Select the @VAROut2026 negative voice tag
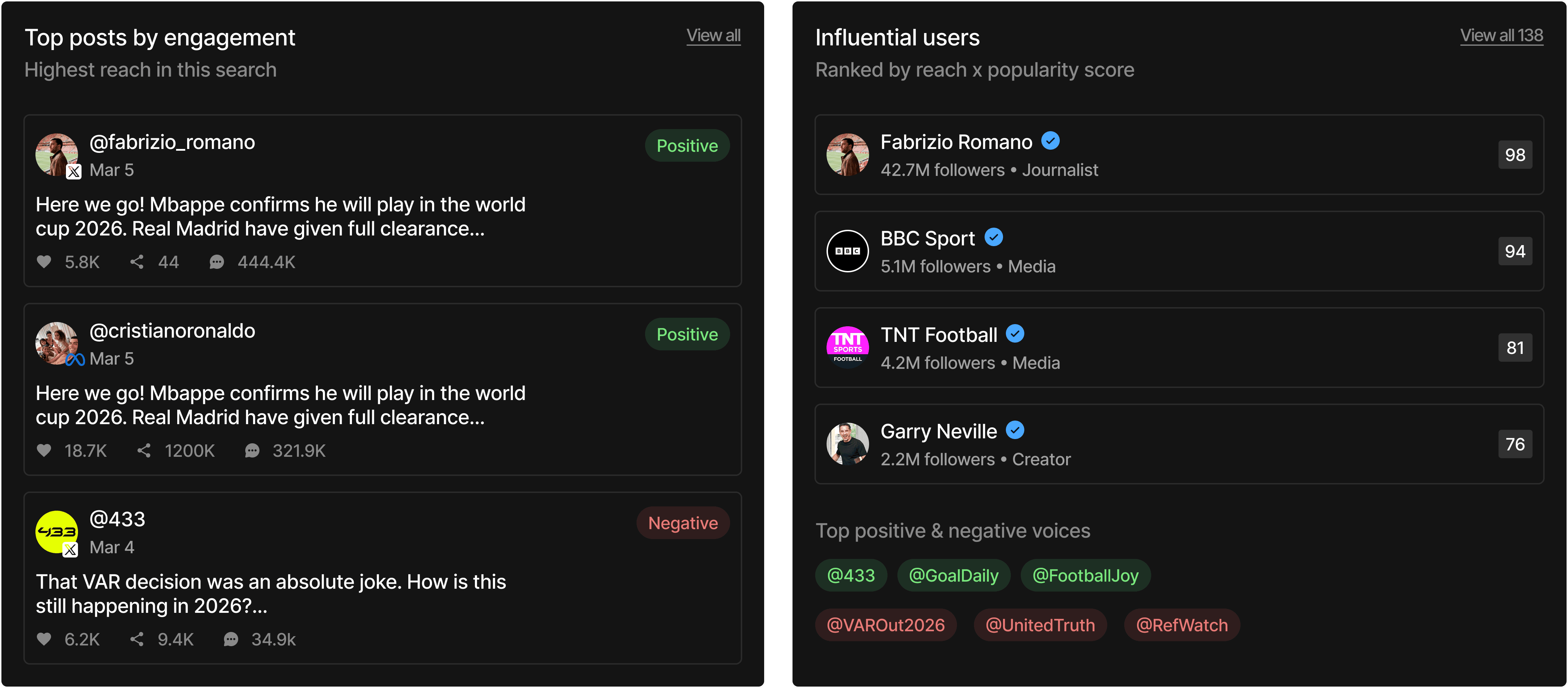The image size is (1568, 688). point(886,625)
